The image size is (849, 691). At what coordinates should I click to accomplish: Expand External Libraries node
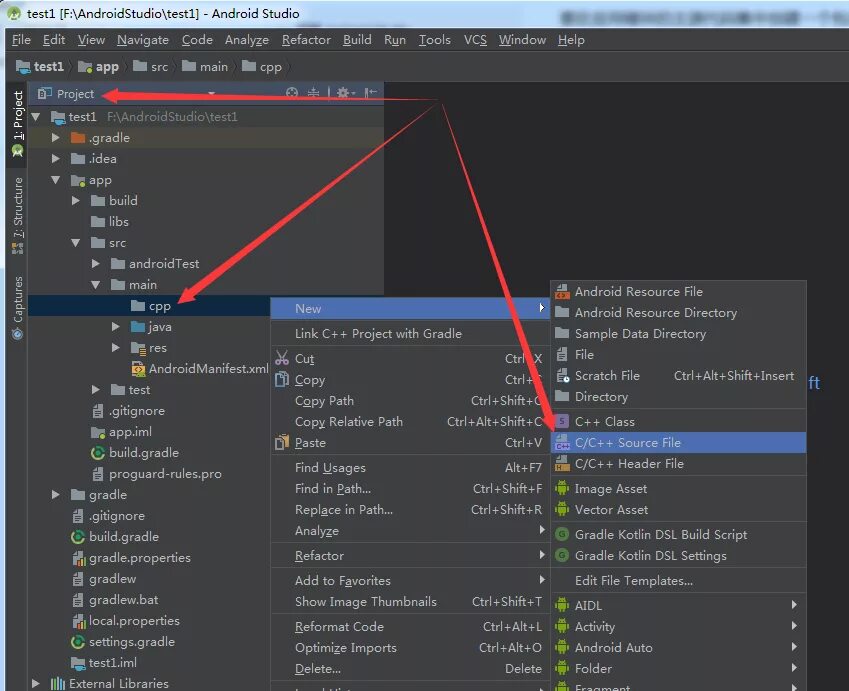[36, 683]
